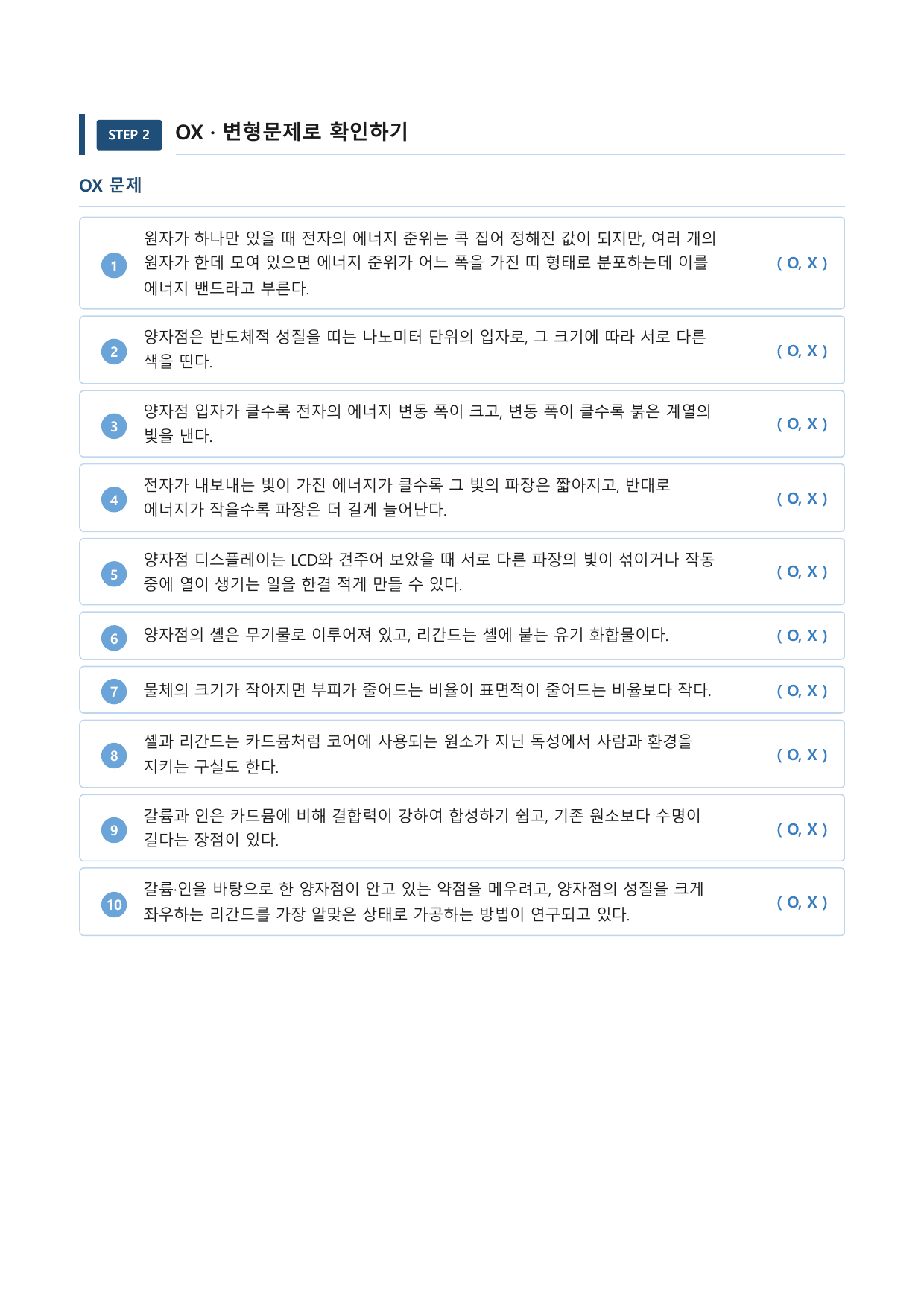Click the line '빛을 낸다.'

tap(178, 436)
